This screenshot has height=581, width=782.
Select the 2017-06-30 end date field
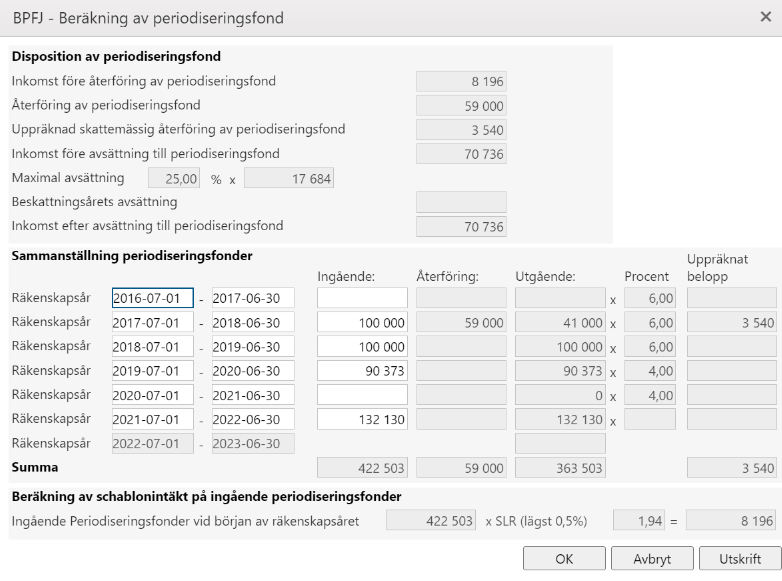(x=253, y=298)
